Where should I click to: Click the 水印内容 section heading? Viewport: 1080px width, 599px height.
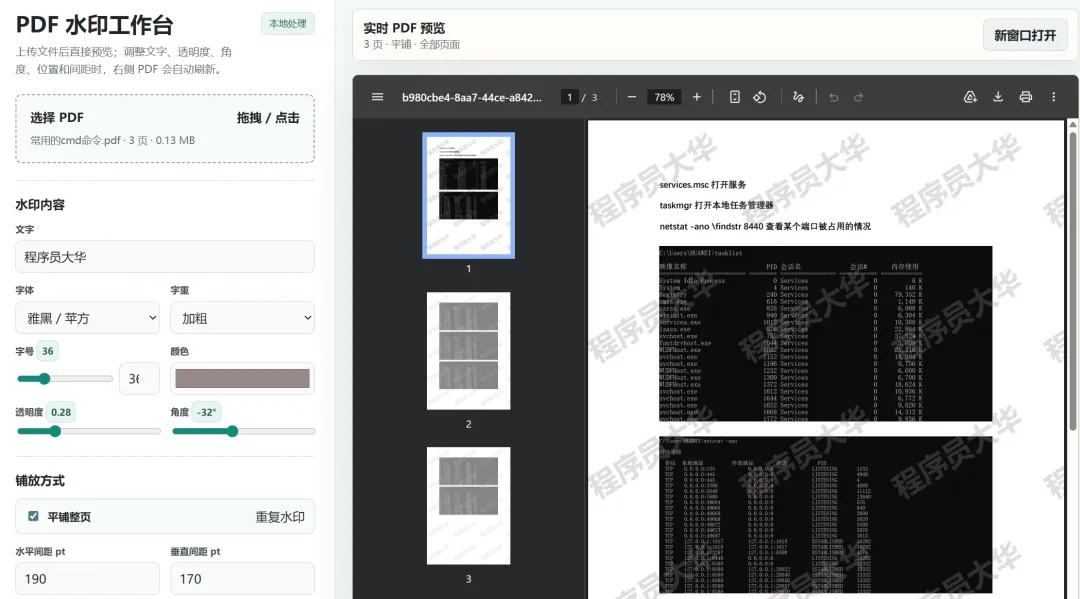tap(40, 204)
